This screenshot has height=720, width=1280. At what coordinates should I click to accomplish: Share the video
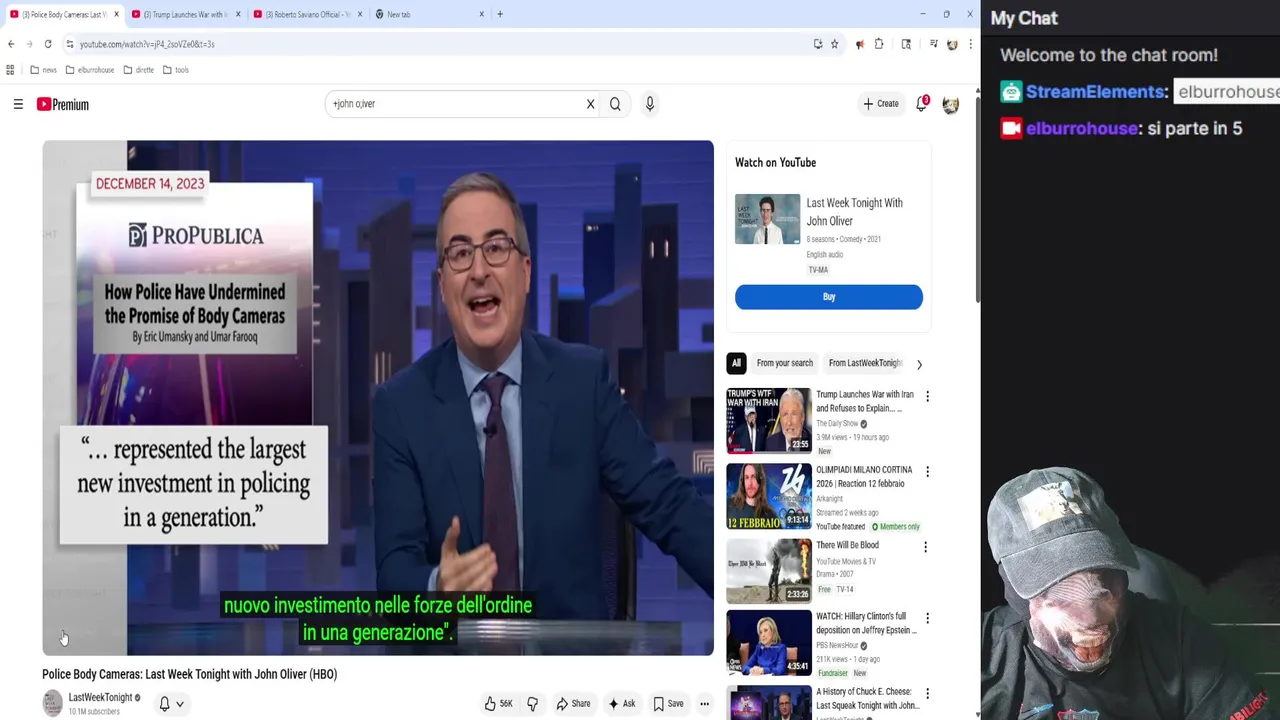tap(573, 704)
